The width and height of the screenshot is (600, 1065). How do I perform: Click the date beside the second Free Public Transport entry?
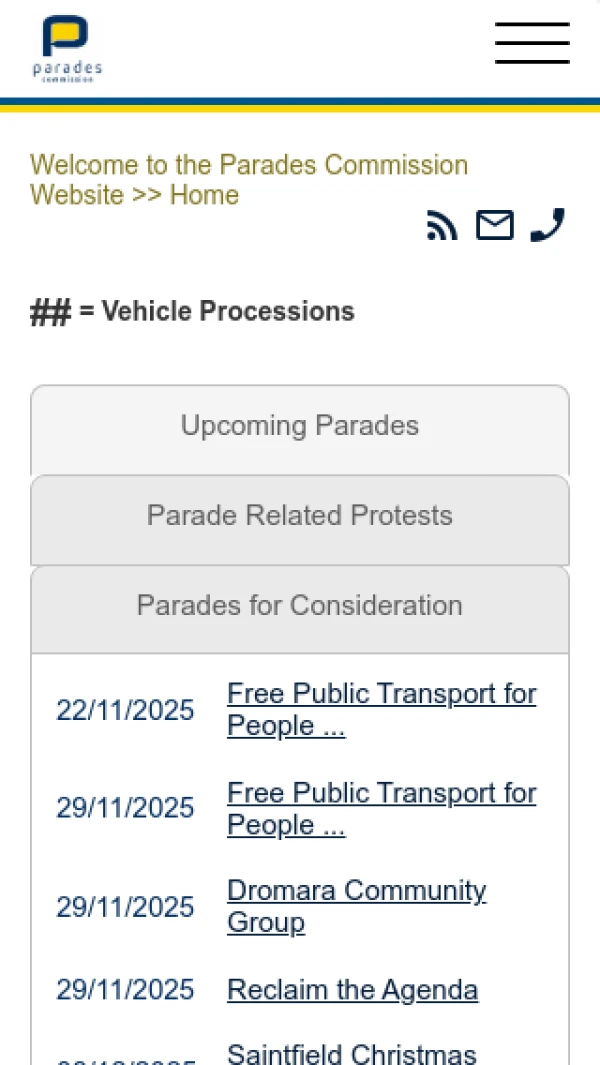click(125, 808)
